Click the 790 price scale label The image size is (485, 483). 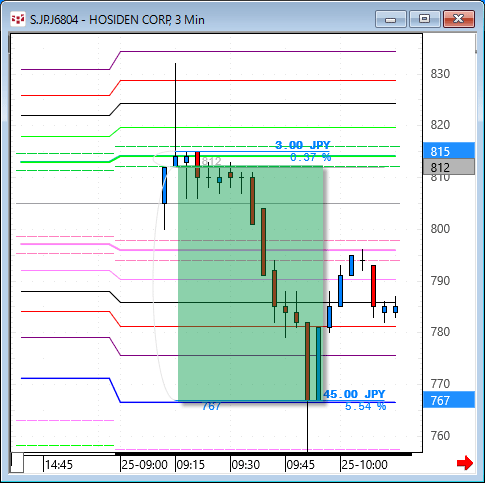[x=440, y=281]
